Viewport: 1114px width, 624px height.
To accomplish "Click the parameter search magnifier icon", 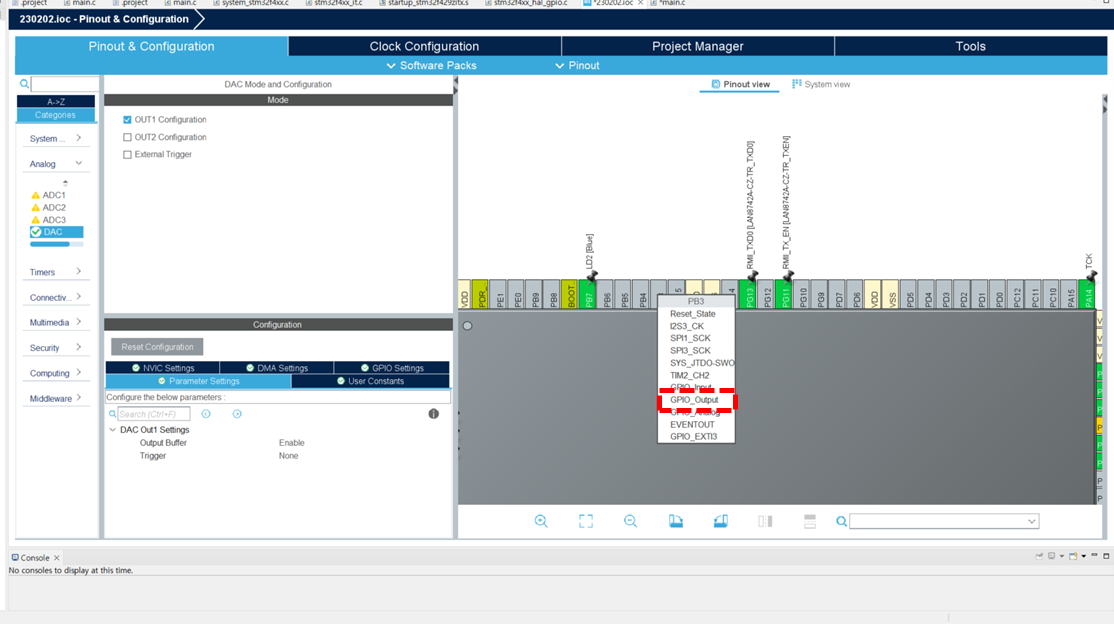I will (112, 414).
